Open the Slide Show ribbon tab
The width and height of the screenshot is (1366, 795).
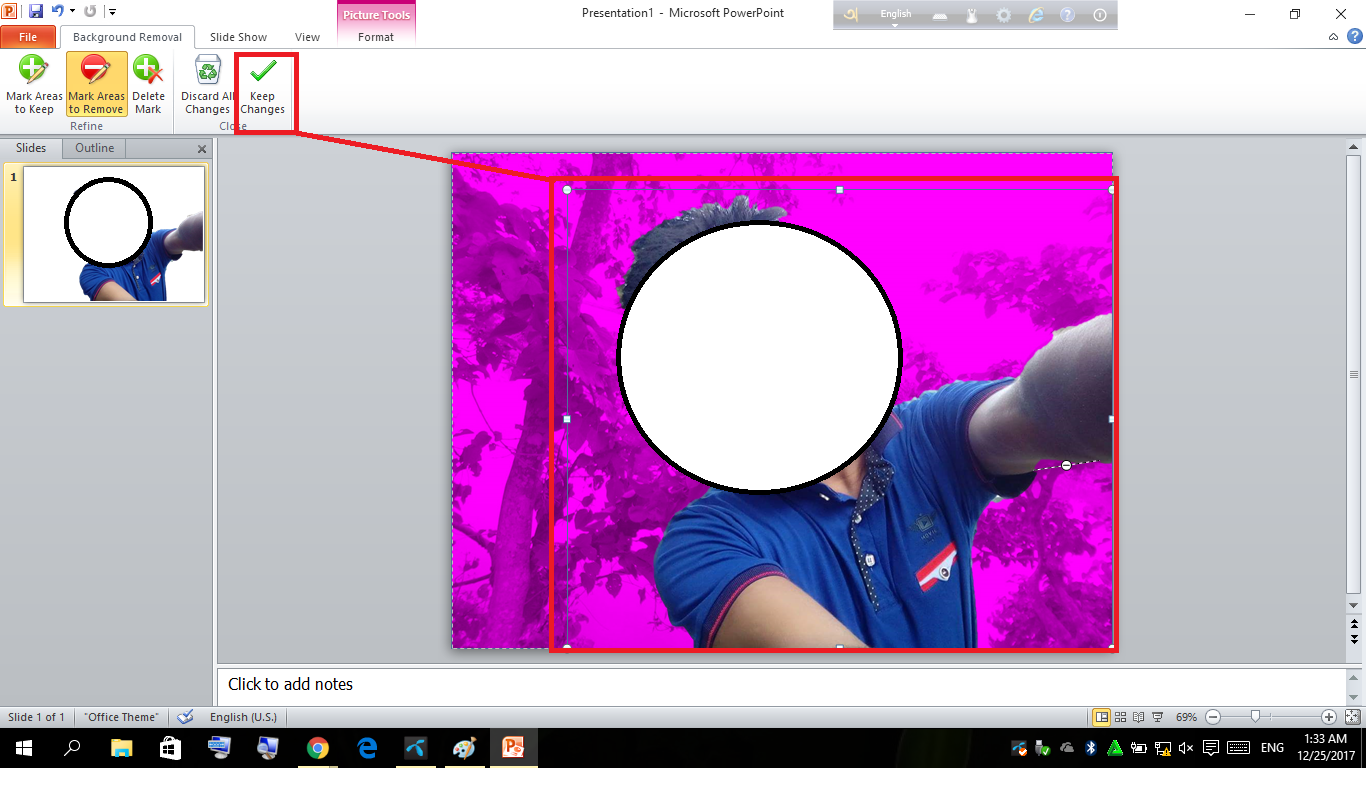238,37
